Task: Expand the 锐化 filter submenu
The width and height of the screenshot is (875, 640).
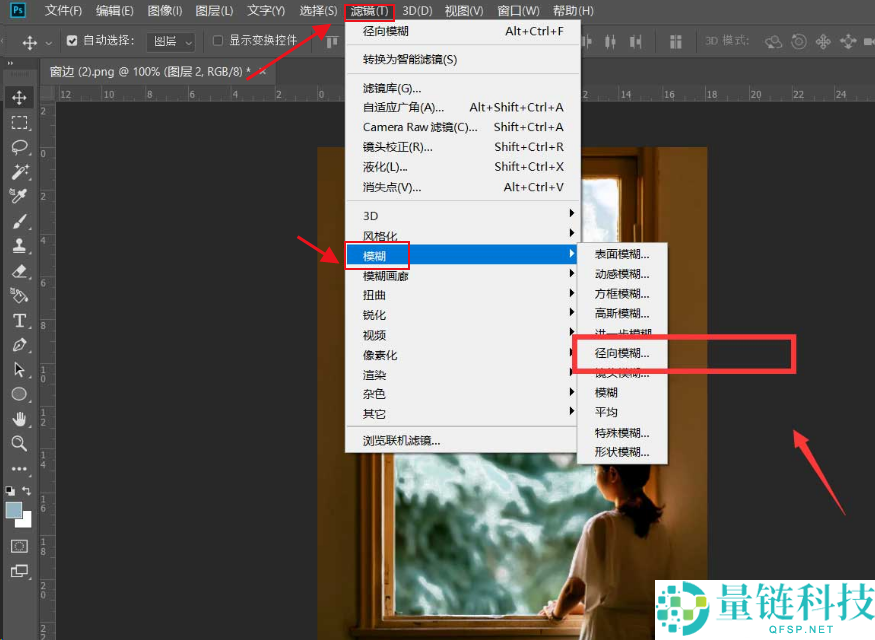Action: click(x=374, y=315)
